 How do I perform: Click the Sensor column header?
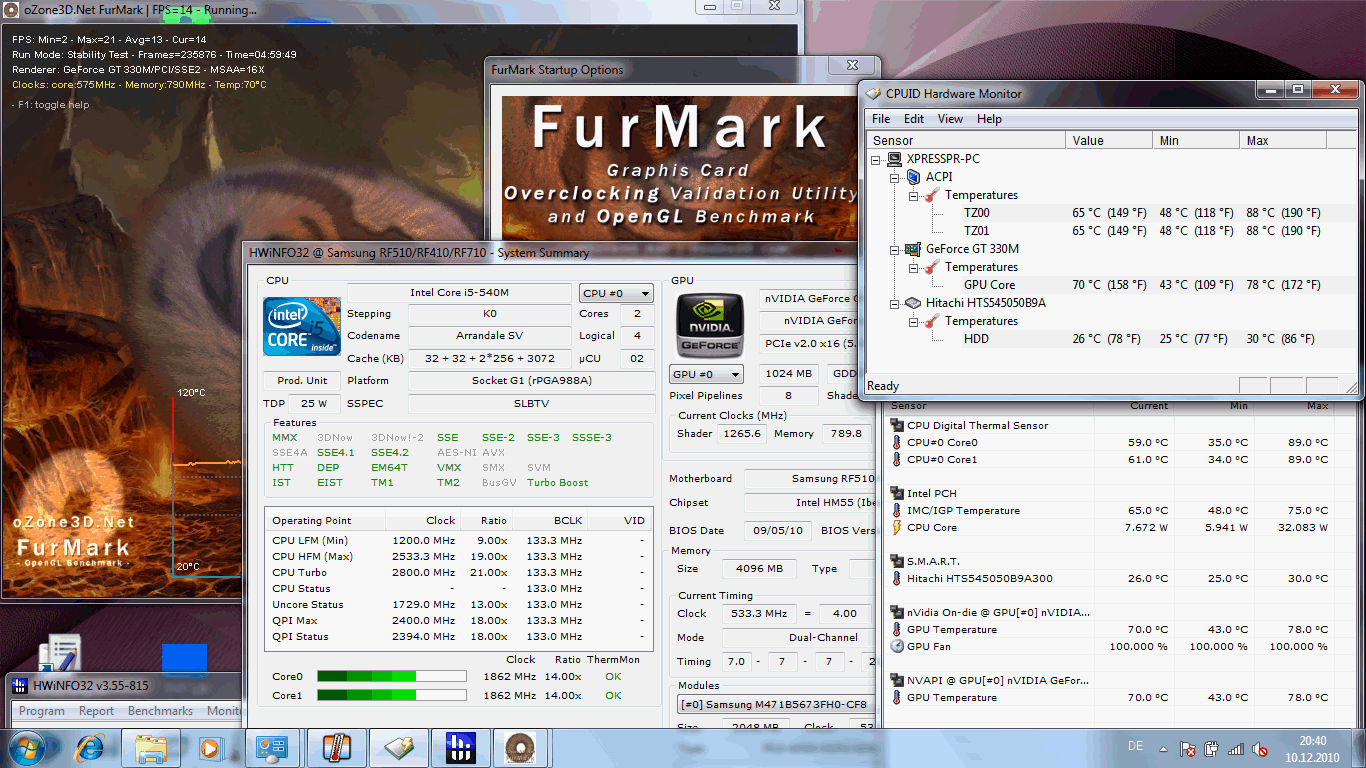(966, 141)
